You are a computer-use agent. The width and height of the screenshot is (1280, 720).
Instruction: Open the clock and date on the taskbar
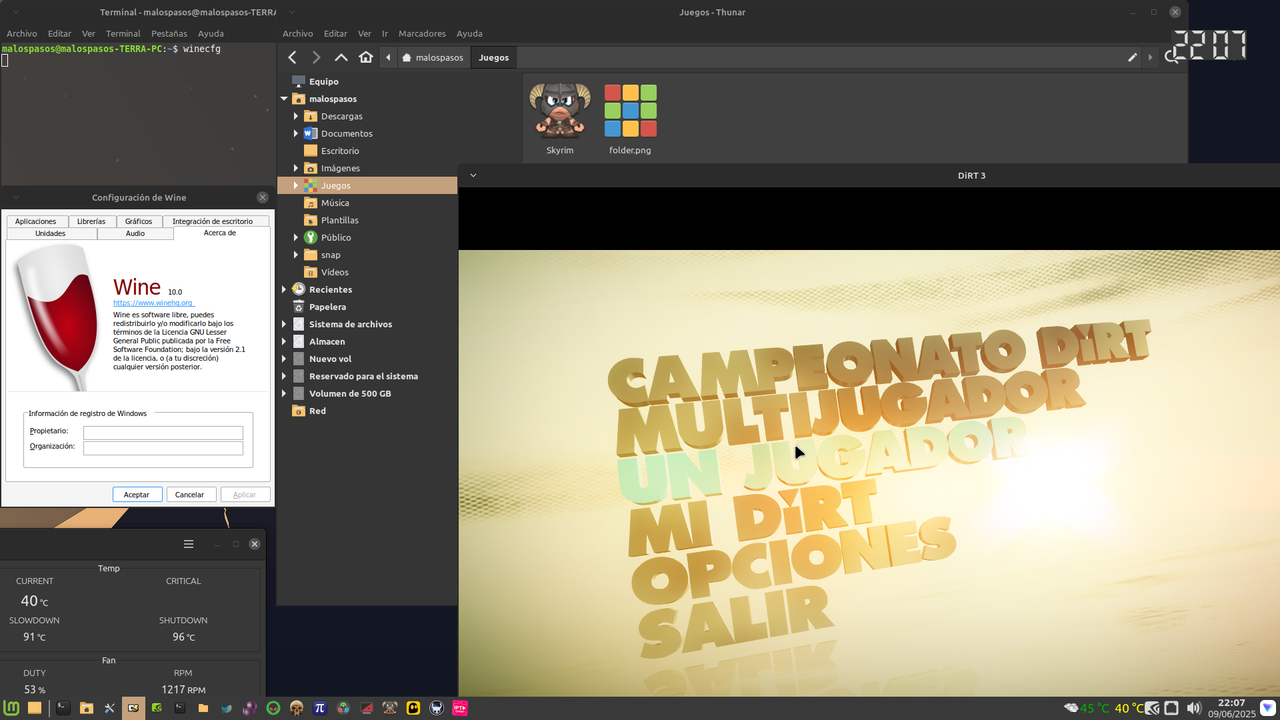coord(1231,708)
